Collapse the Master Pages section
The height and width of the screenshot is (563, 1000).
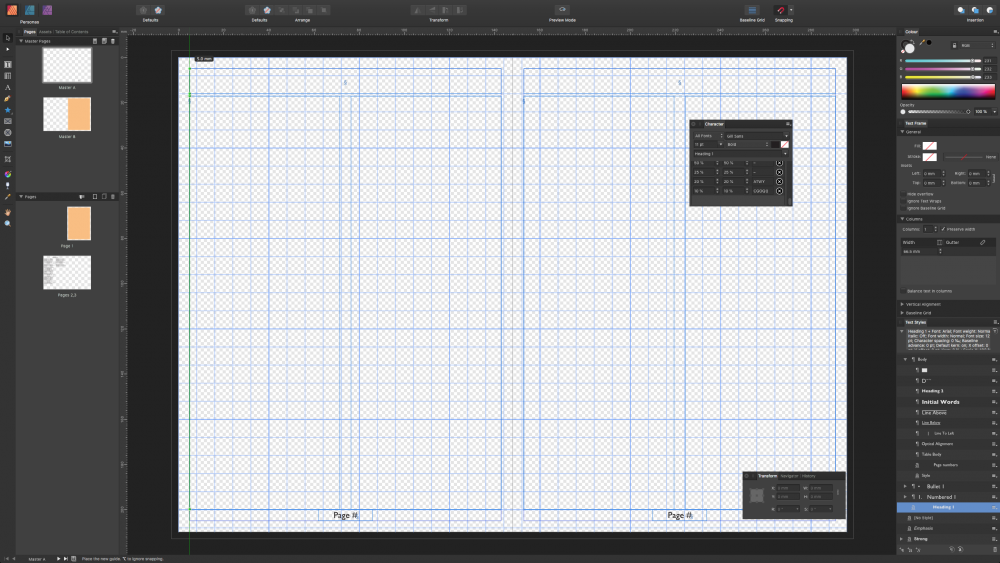click(21, 40)
